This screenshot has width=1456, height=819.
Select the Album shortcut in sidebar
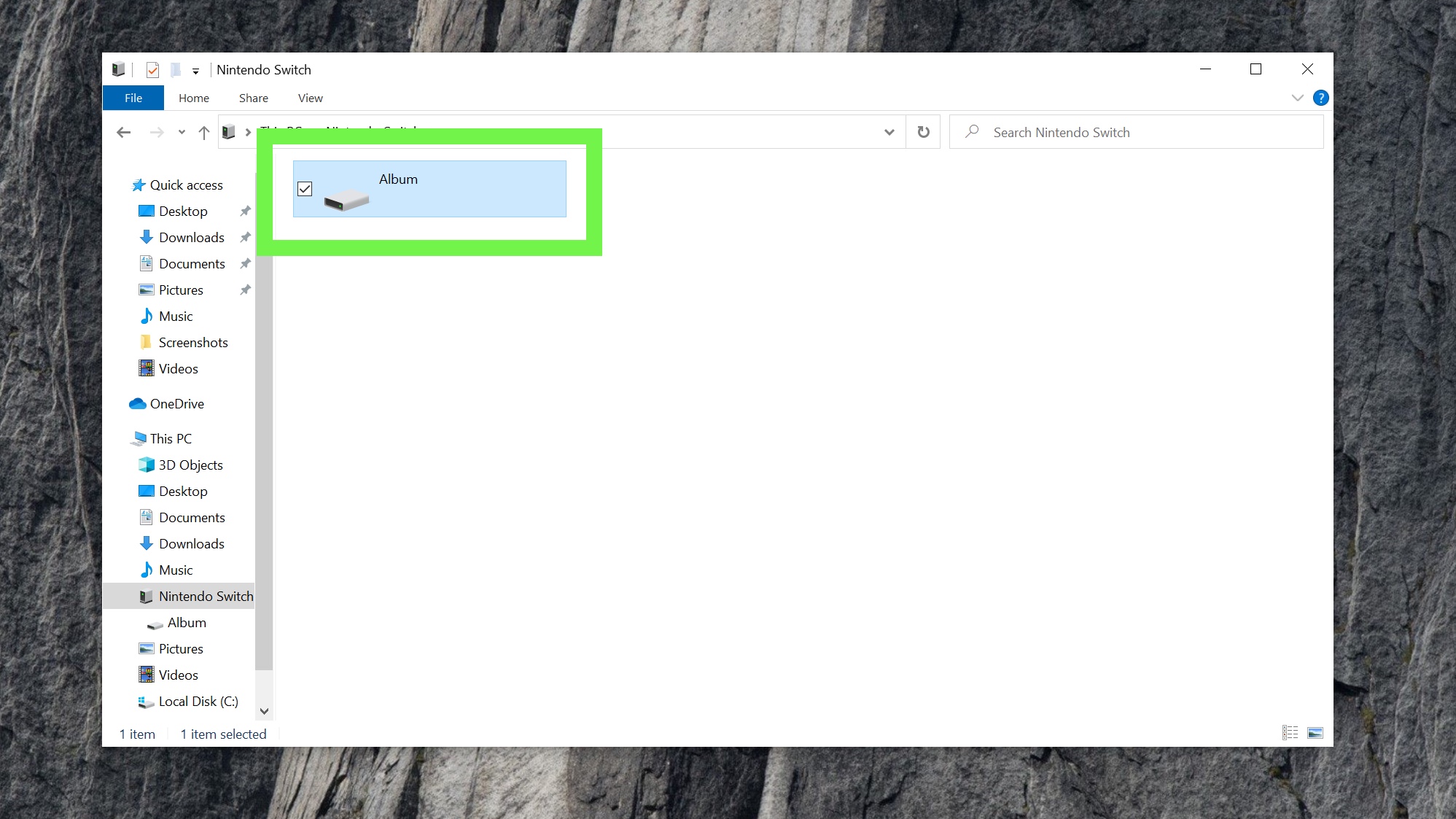(x=187, y=622)
